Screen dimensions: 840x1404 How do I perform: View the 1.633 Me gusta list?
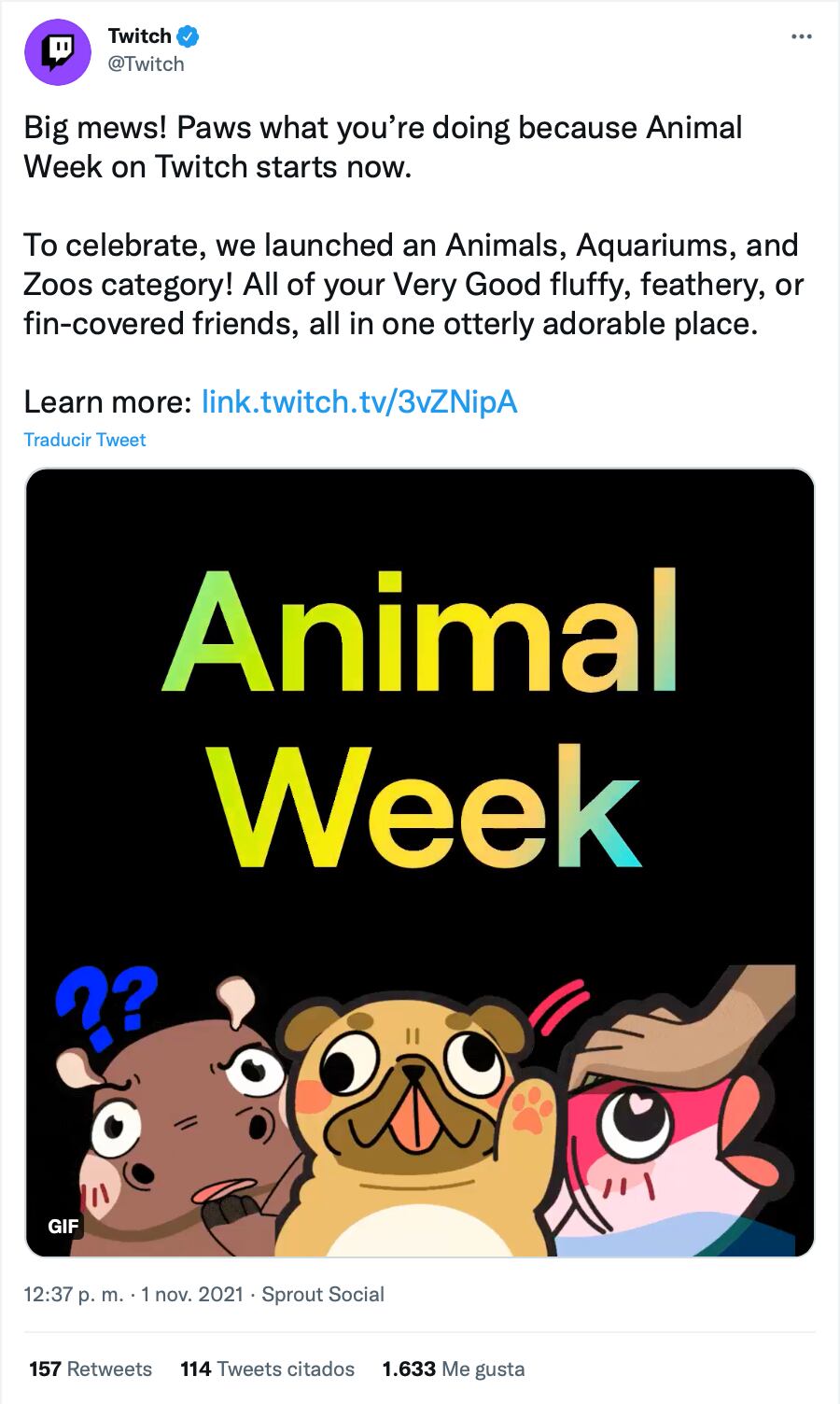click(x=453, y=1369)
